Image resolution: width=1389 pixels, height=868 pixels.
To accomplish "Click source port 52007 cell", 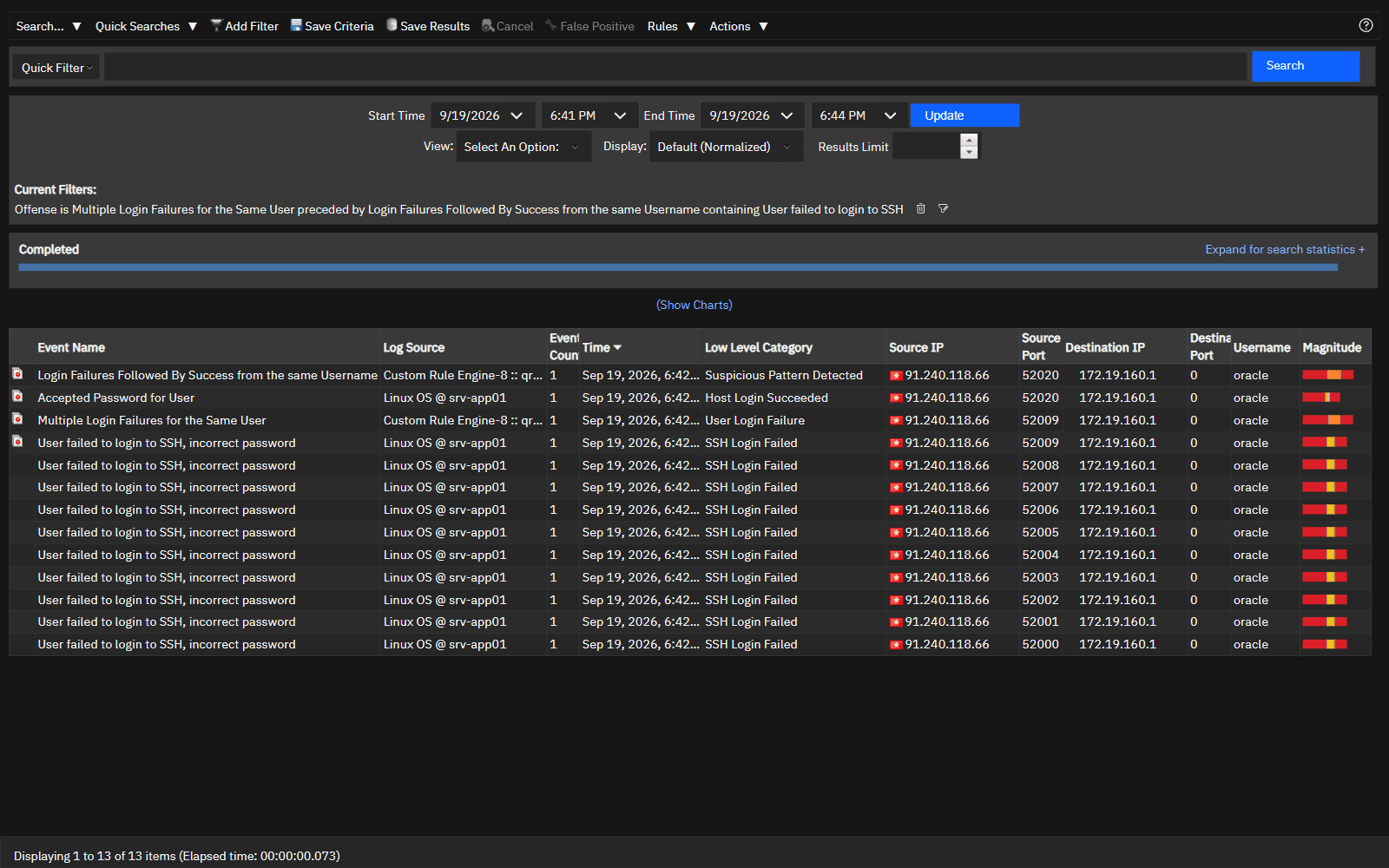I will tap(1040, 487).
